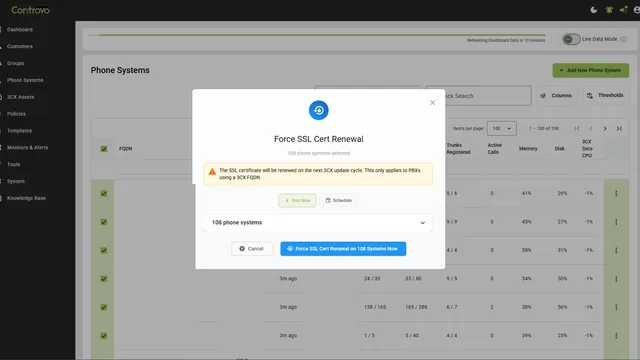Open actions menu for 56% disk row
Screen dimensions: 640x360
616,307
